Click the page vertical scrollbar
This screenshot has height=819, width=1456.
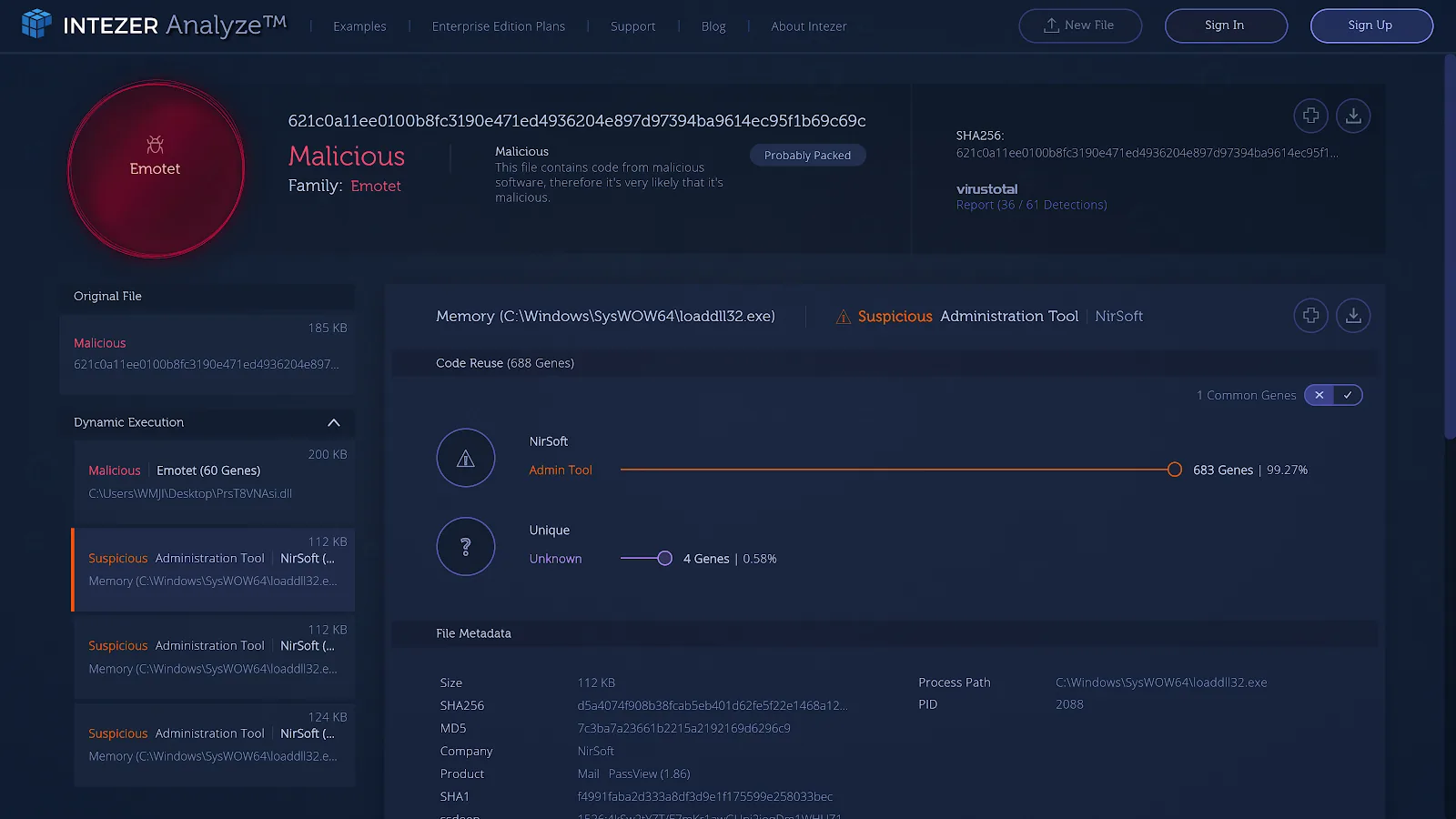[x=1450, y=247]
